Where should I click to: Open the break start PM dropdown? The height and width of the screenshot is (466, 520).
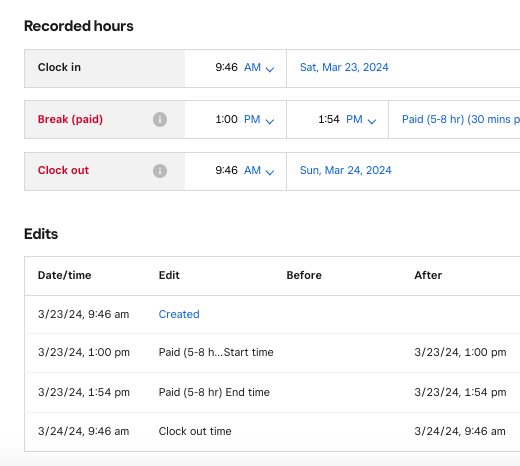coord(259,120)
